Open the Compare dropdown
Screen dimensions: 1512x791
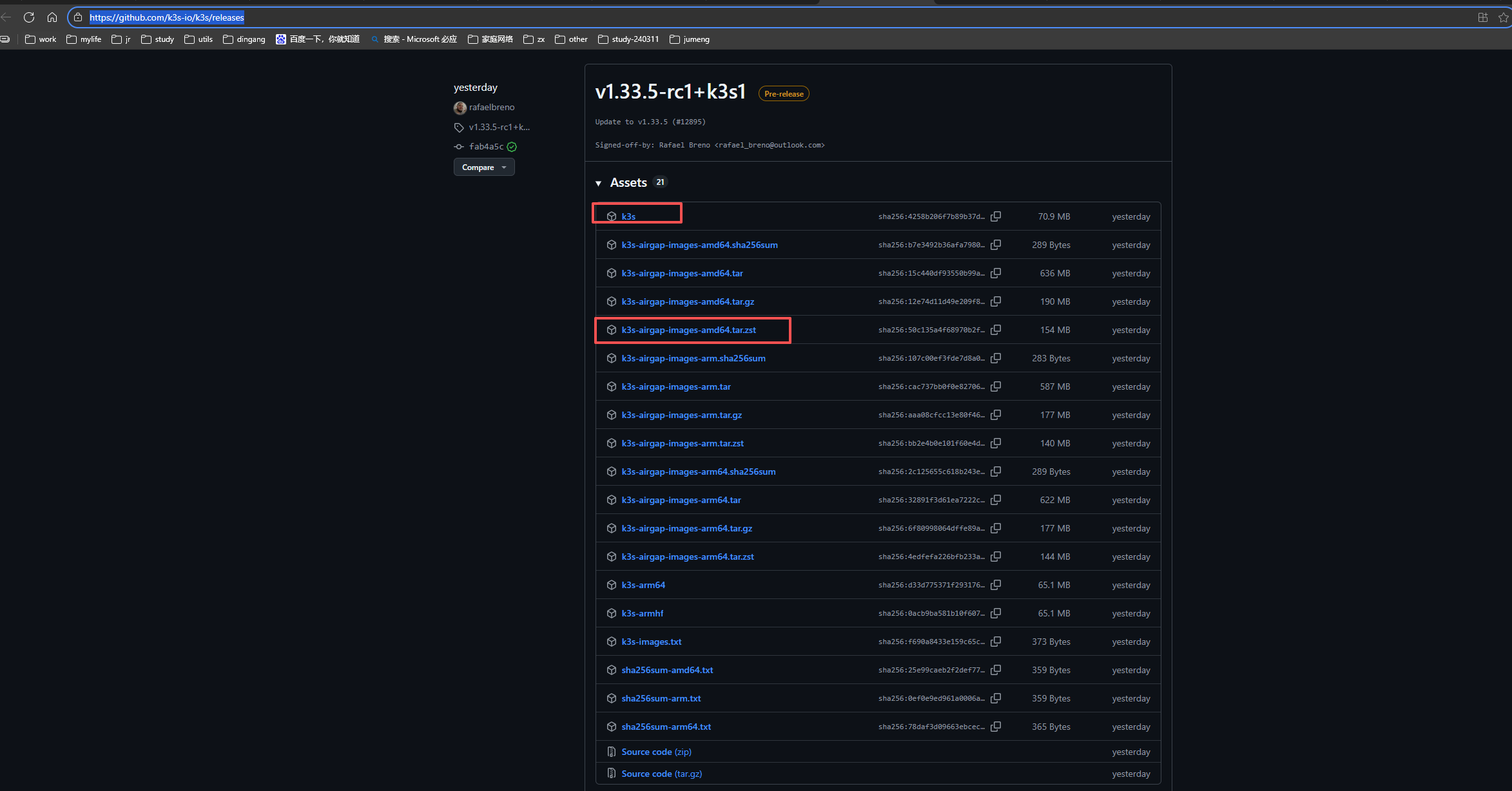(x=484, y=167)
